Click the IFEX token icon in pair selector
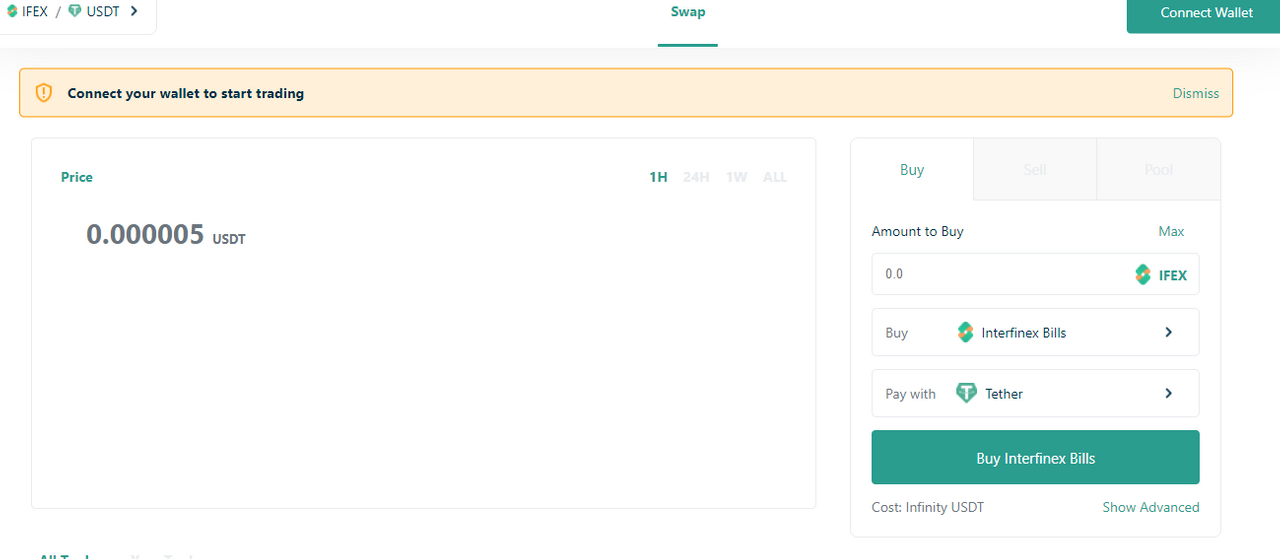Screen dimensions: 1280x559 (12, 12)
